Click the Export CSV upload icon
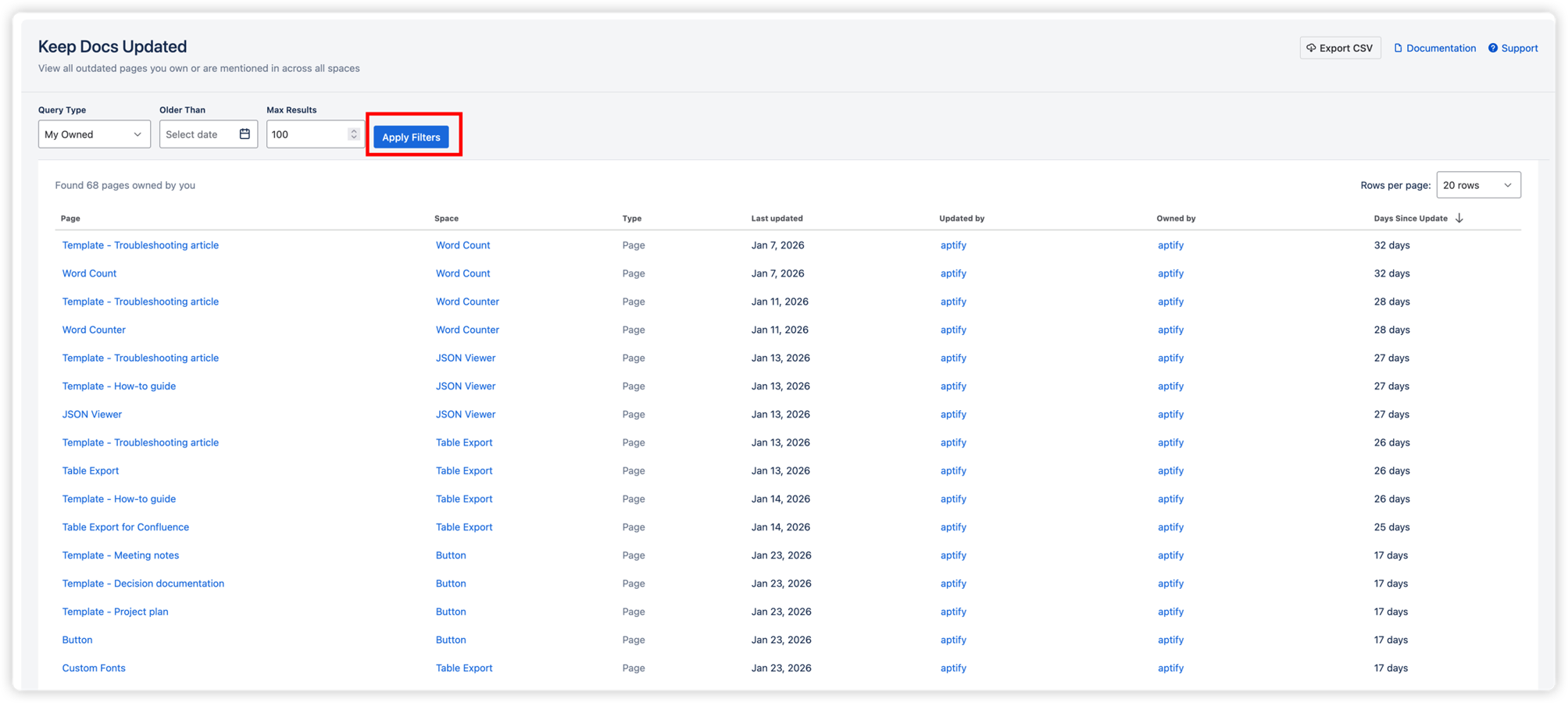Image resolution: width=1568 pixels, height=703 pixels. [x=1310, y=48]
